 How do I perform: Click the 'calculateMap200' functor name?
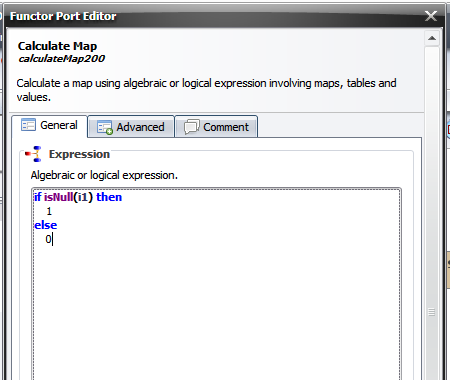61,59
